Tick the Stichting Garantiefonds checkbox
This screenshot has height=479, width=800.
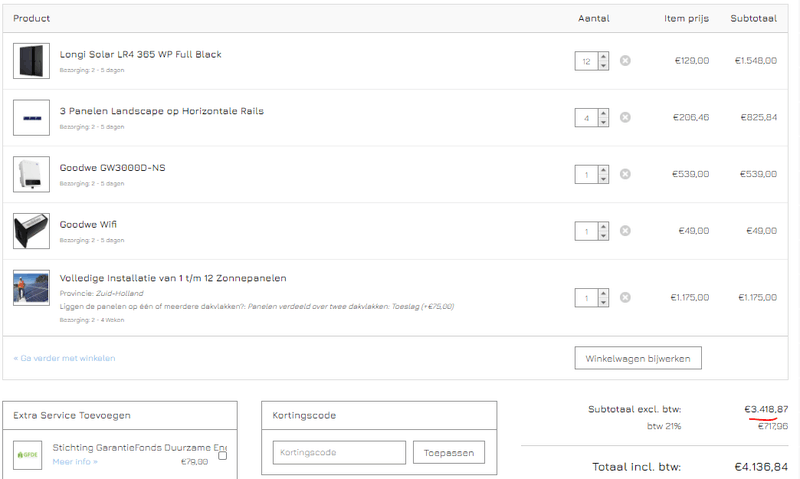point(222,455)
